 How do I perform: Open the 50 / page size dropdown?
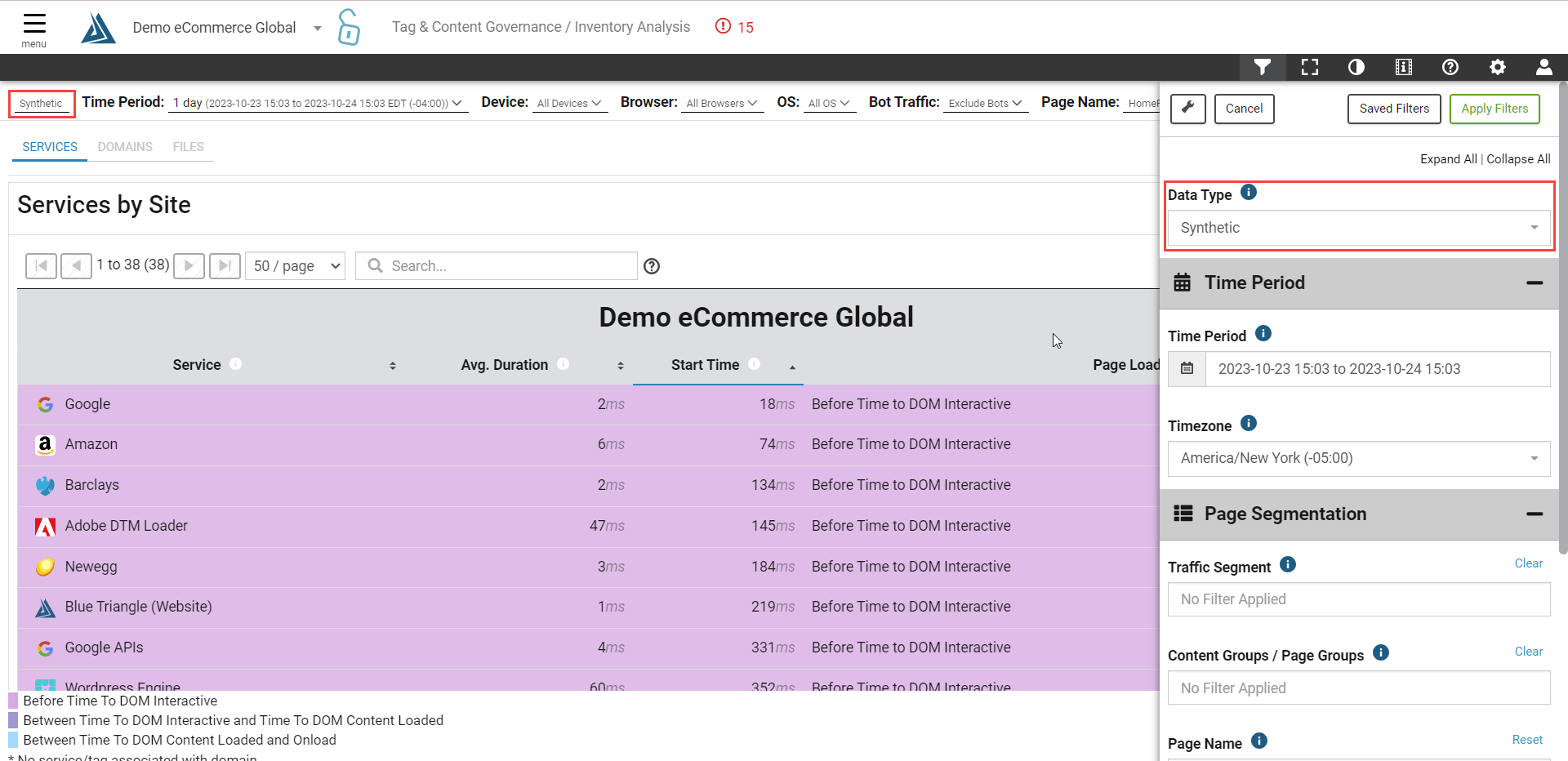[x=295, y=266]
